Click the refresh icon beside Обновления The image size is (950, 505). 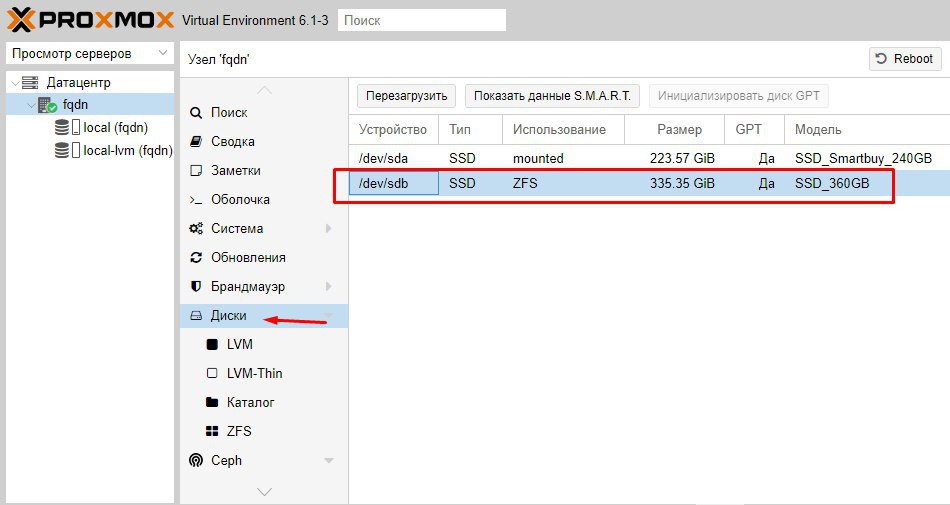coord(196,258)
